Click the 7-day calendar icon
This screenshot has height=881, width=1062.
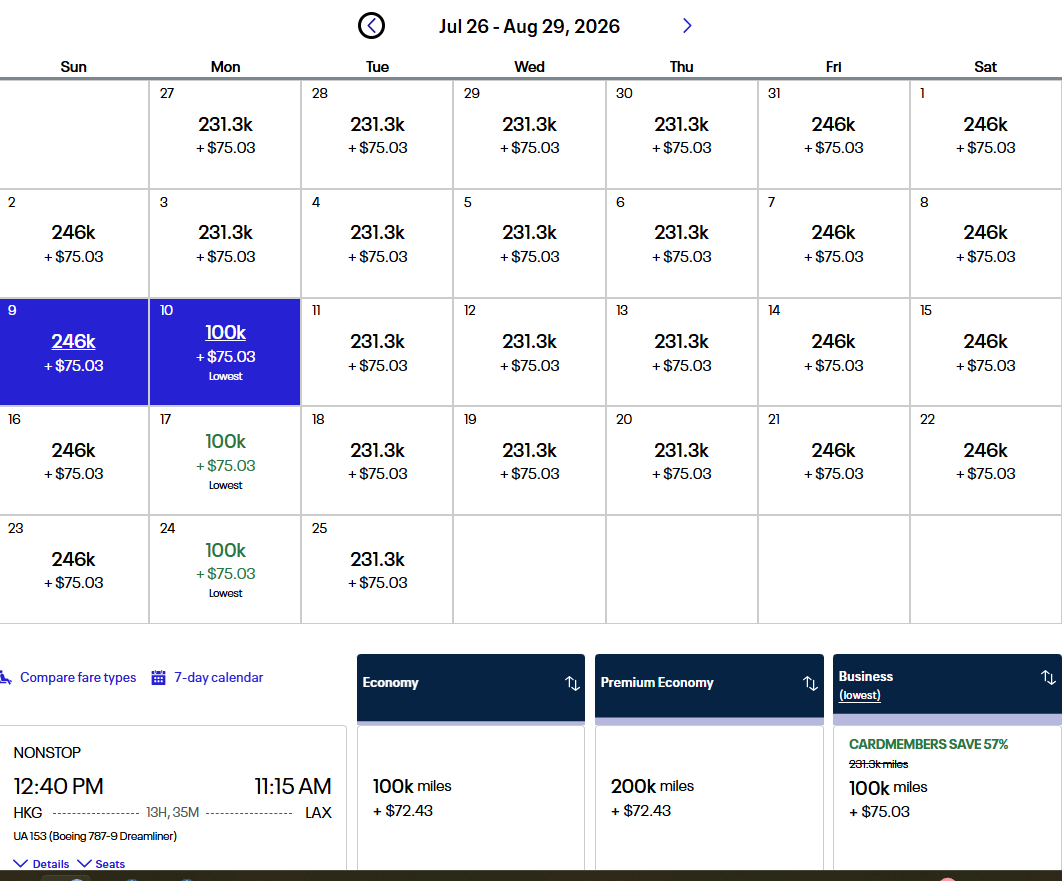click(158, 678)
